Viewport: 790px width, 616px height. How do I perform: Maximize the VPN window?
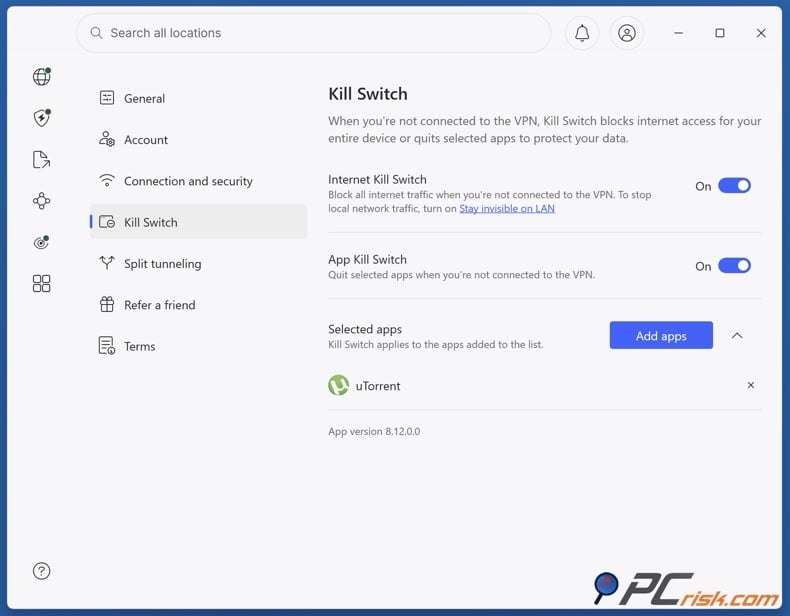(x=720, y=33)
